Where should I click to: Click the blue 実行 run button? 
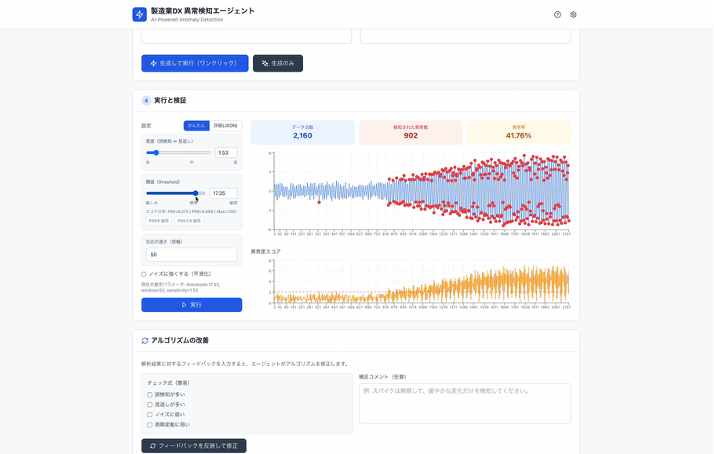191,304
